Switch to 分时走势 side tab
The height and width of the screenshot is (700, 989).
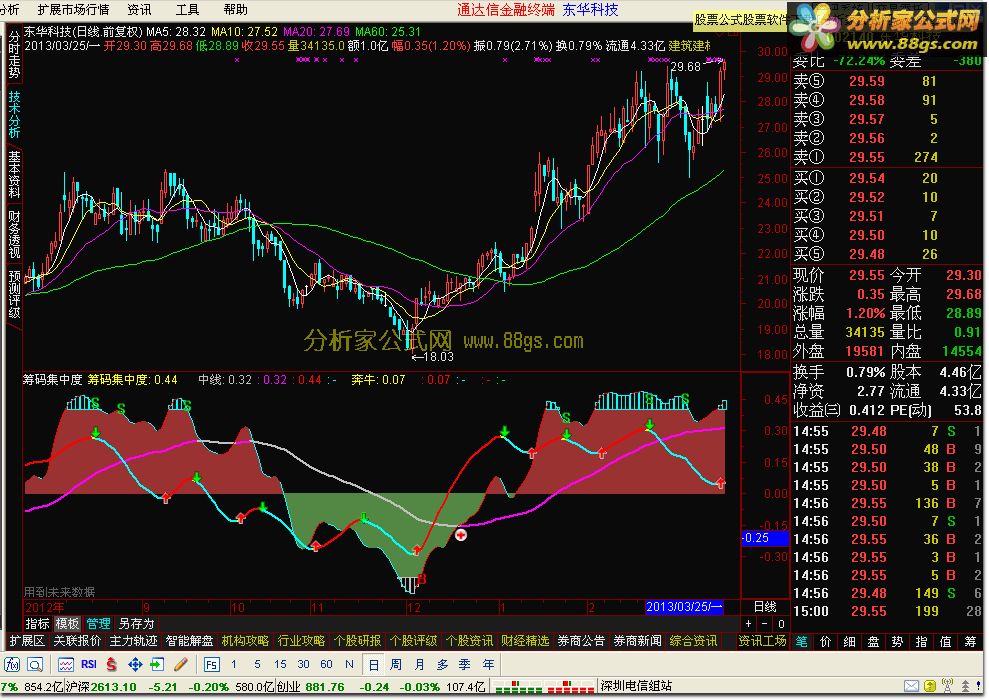[14, 55]
